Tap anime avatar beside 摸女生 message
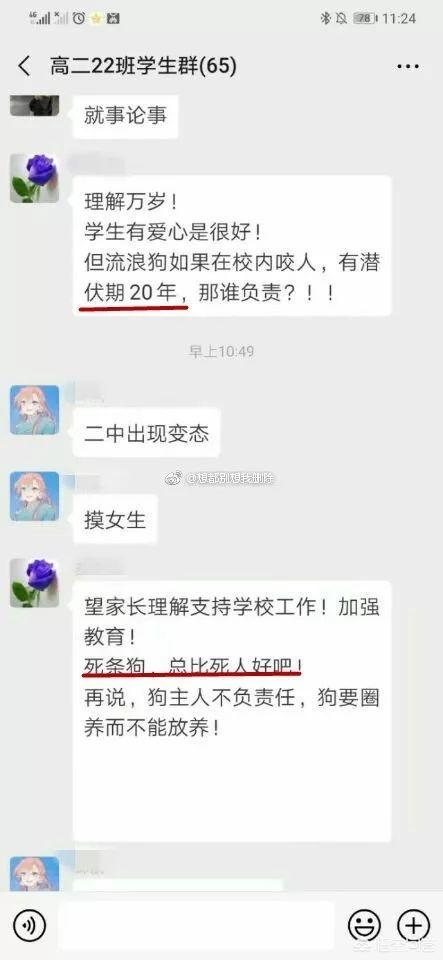Viewport: 443px width, 960px height. (35, 496)
